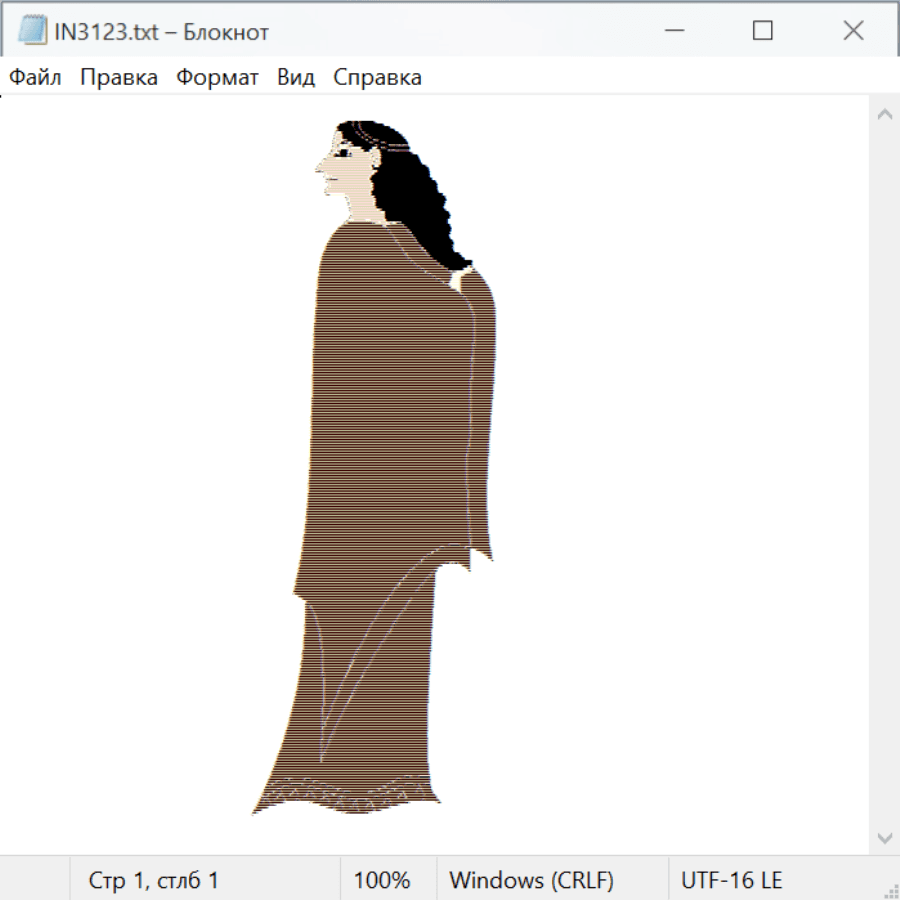Click the 100% zoom indicator in status bar
Screen dimensions: 900x900
(382, 880)
